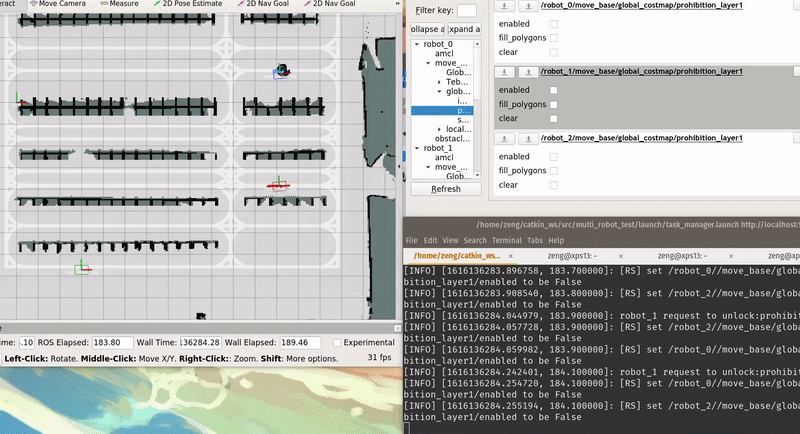Focus the Filter key input field

click(467, 10)
